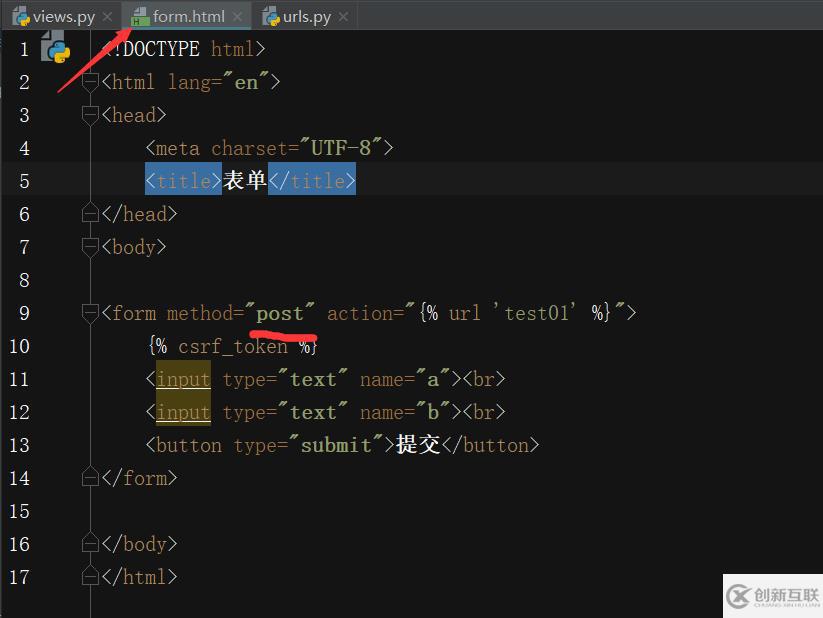This screenshot has height=618, width=823.
Task: Collapse the html tag fold on line 2
Action: pos(90,82)
